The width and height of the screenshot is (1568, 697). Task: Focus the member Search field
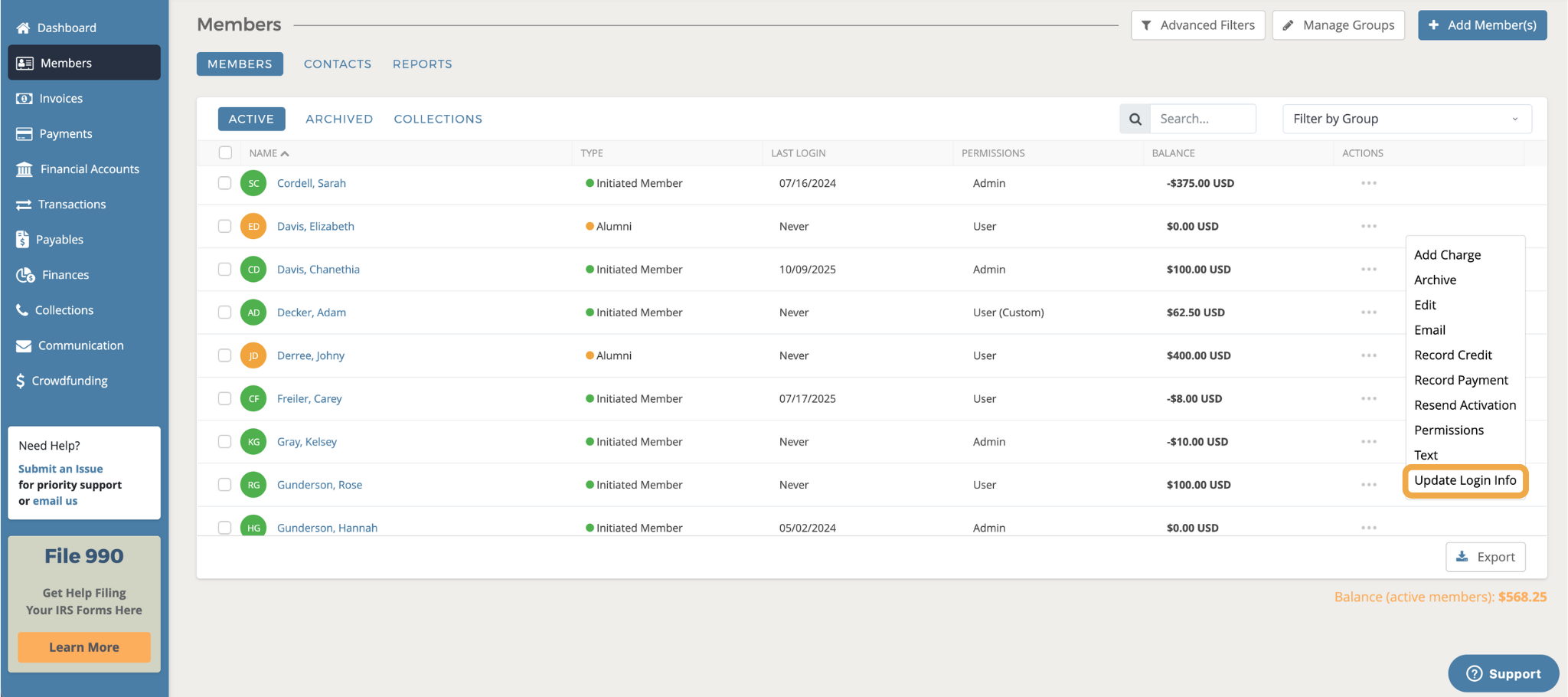point(1202,119)
